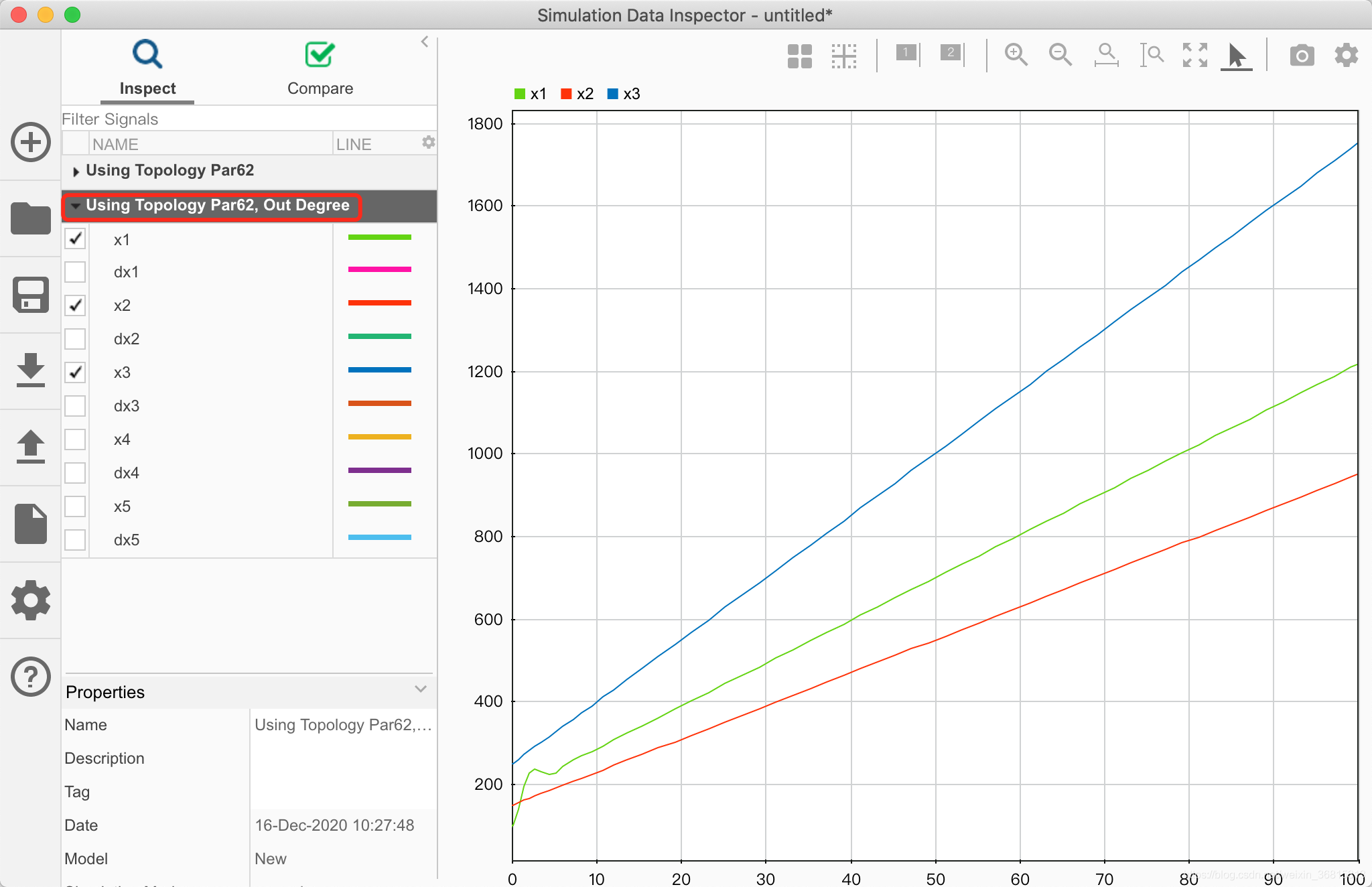Show one data cursor
Screen dimensions: 1372x887
[x=908, y=54]
